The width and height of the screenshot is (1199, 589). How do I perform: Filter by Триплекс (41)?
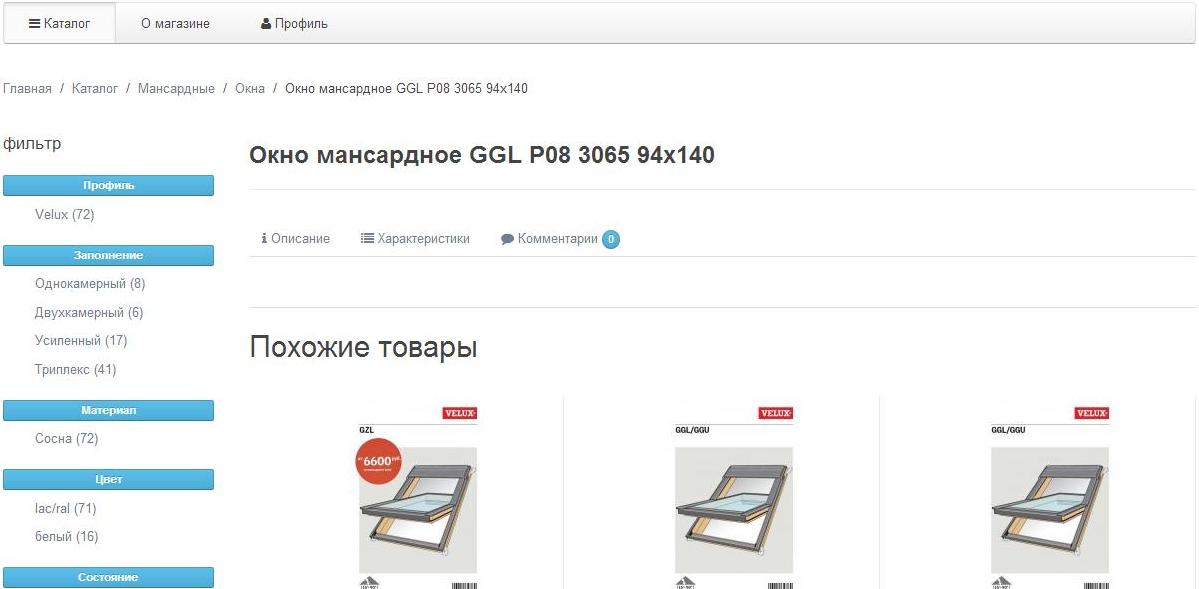pyautogui.click(x=76, y=370)
